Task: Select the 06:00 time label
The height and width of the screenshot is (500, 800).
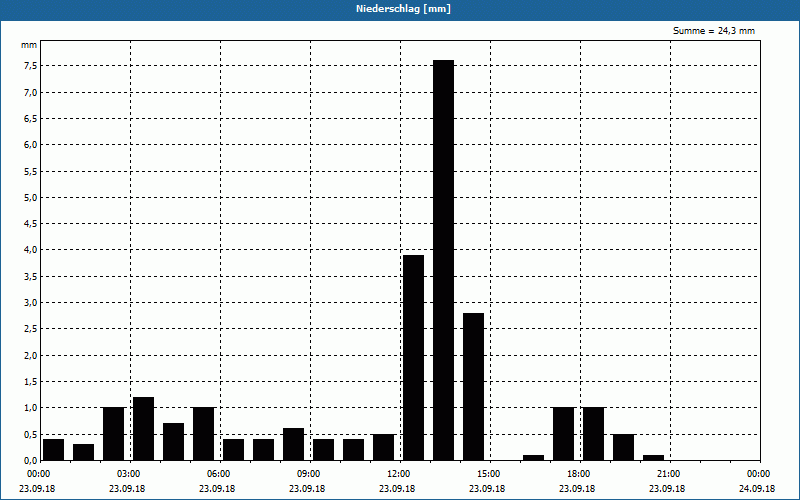Action: click(220, 474)
